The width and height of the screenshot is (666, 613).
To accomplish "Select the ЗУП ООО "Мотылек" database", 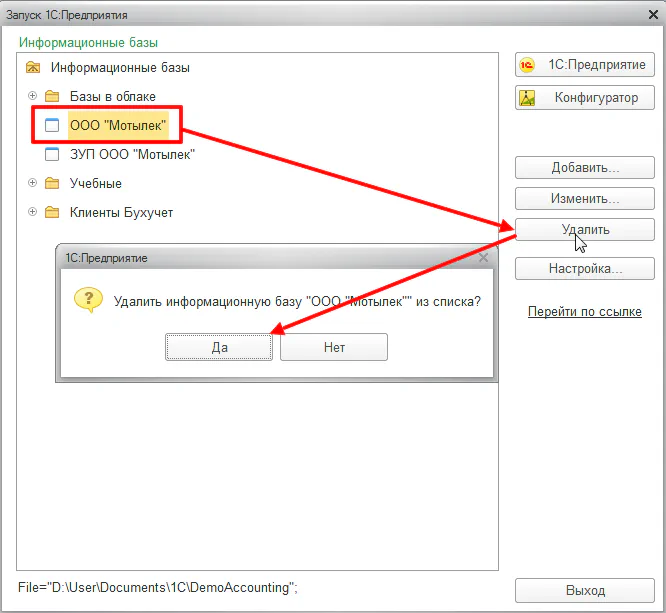I will tap(131, 155).
